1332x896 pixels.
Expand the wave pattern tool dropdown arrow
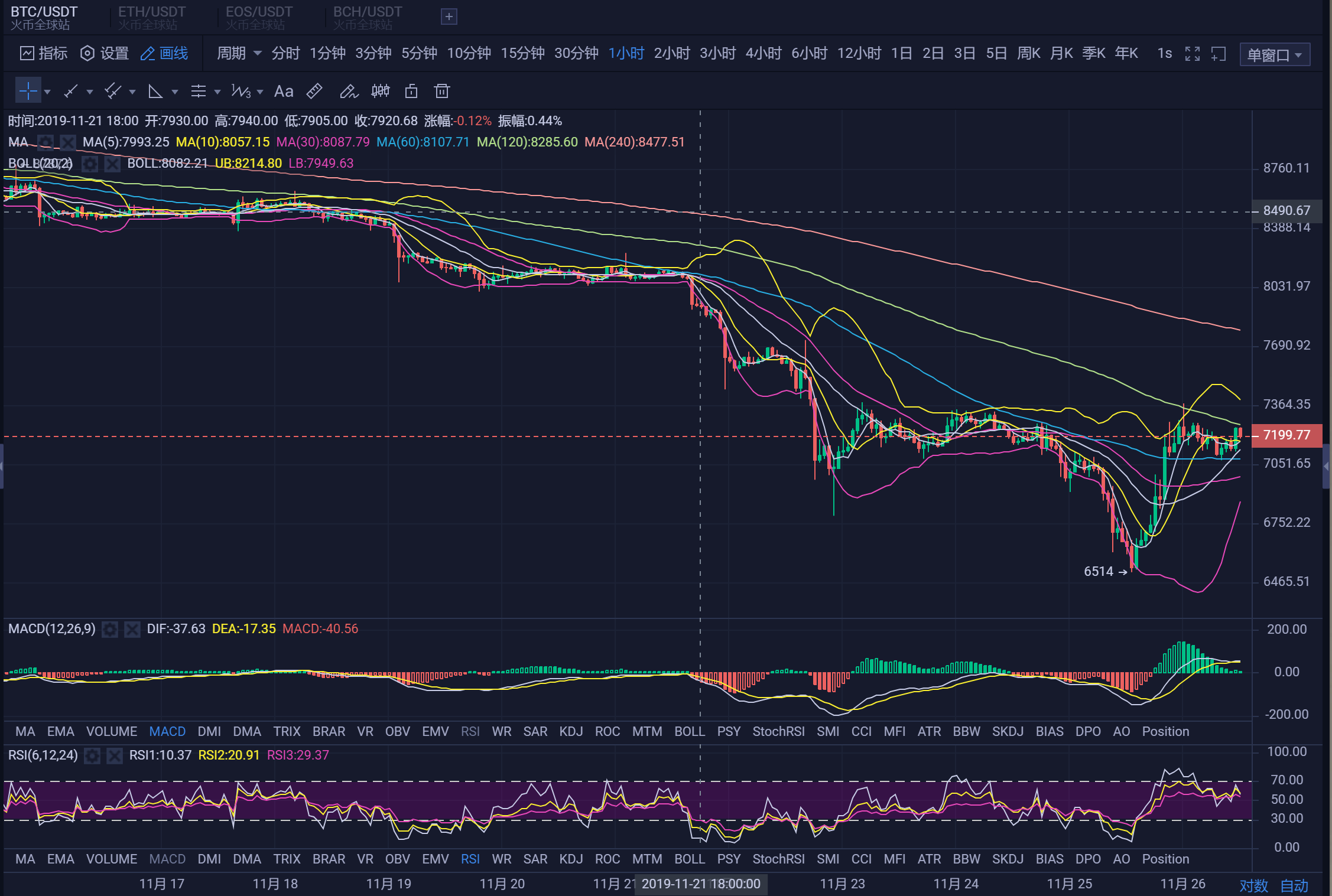pos(260,92)
